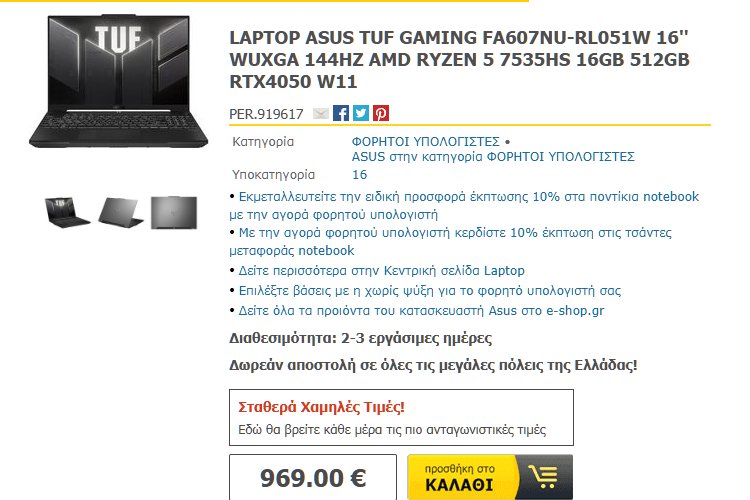Screen dimensions: 750x500
Task: Pin product on Pinterest
Action: click(x=381, y=113)
